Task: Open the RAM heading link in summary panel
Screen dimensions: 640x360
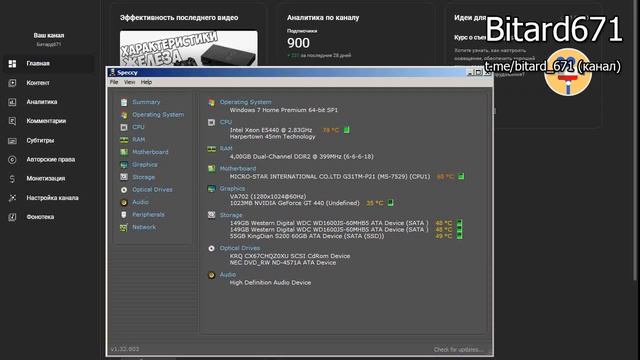Action: [226, 149]
